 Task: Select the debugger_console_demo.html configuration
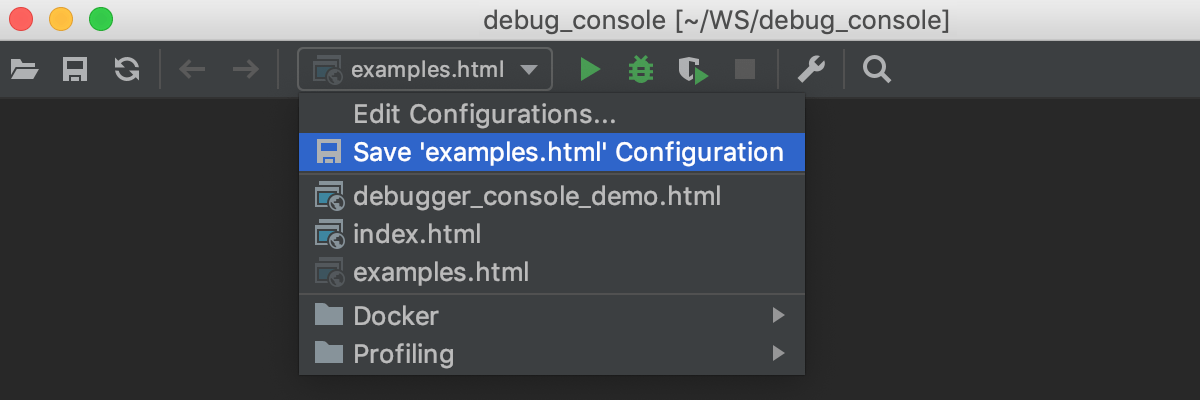pos(552,195)
